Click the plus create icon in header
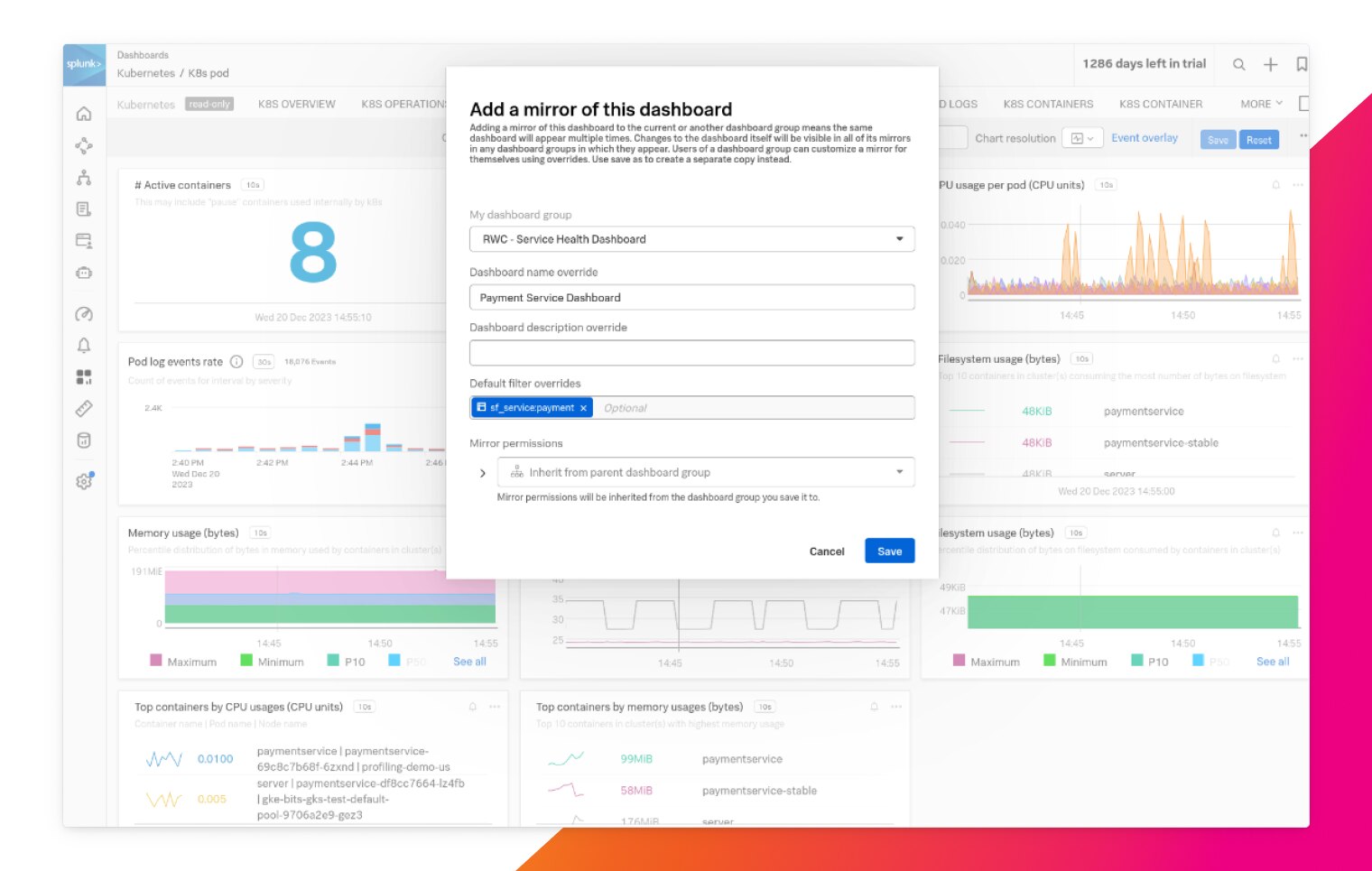 point(1270,64)
